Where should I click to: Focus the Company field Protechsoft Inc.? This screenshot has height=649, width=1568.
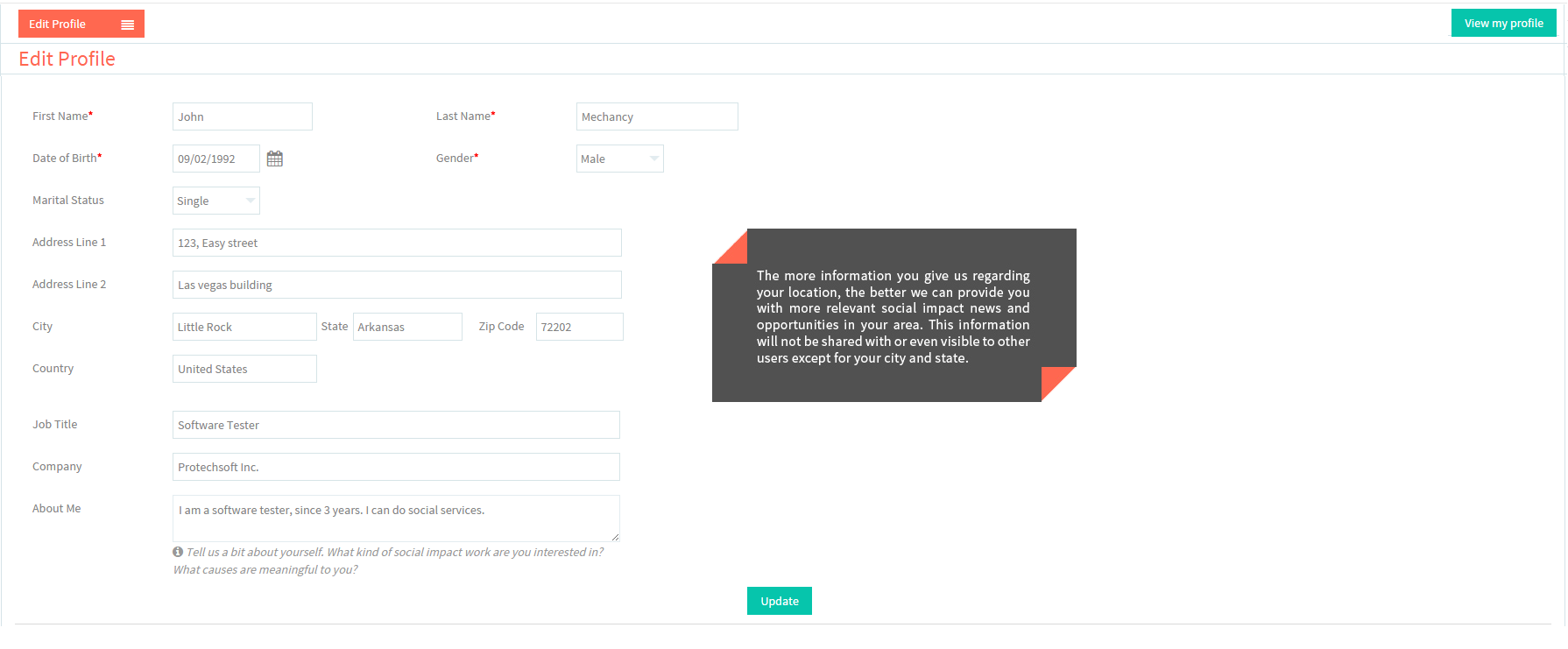pyautogui.click(x=396, y=467)
